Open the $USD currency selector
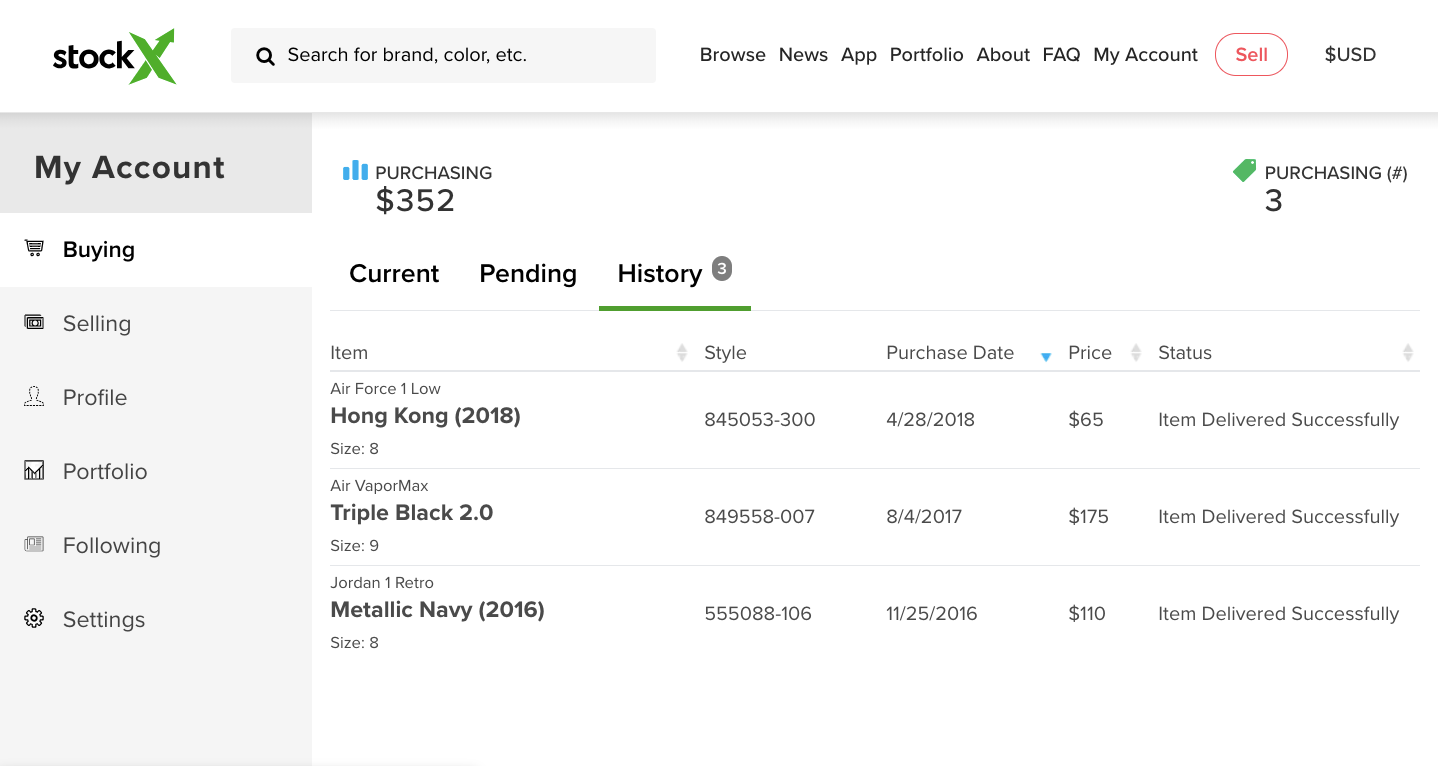 1350,55
